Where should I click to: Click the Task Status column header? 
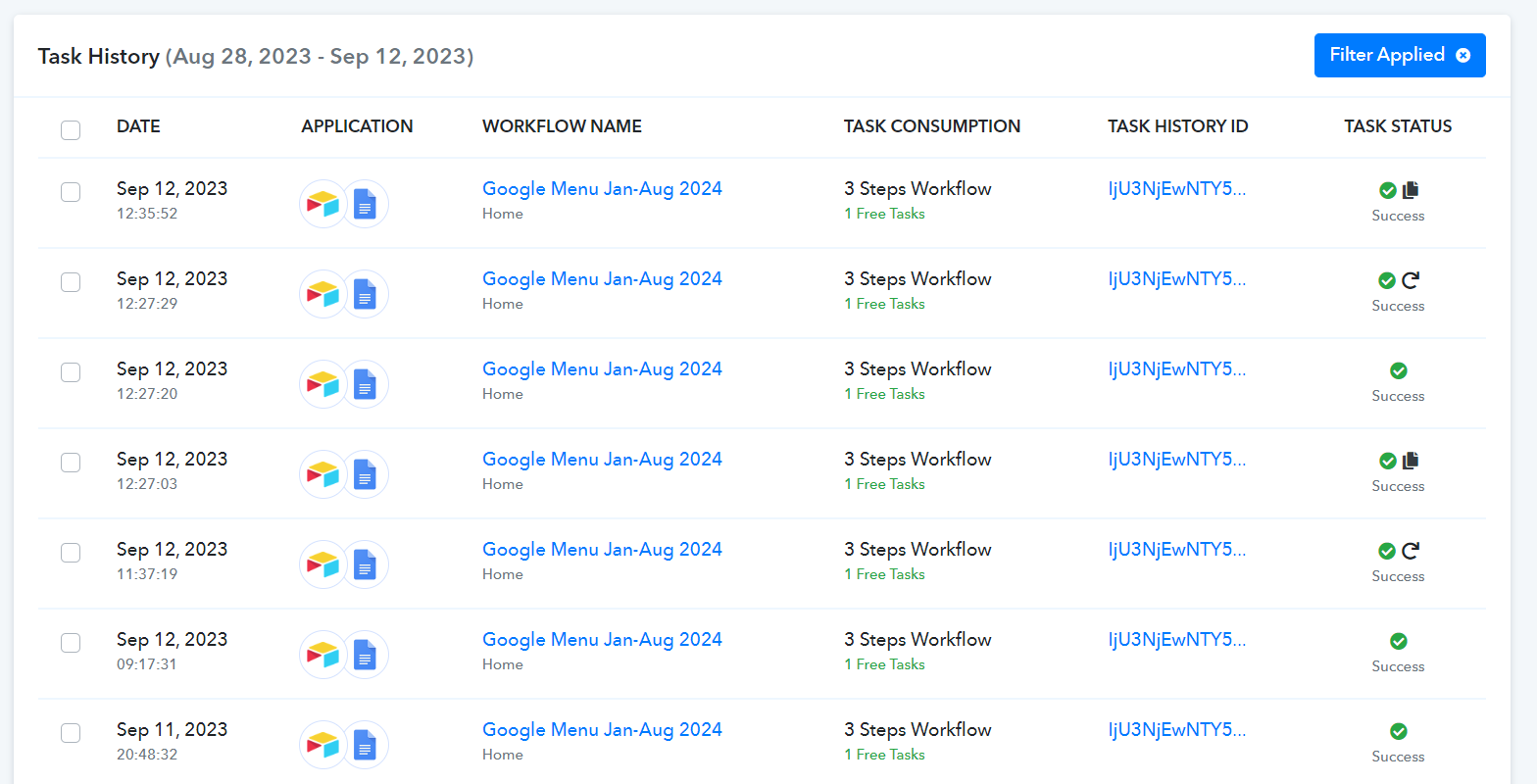(x=1398, y=125)
